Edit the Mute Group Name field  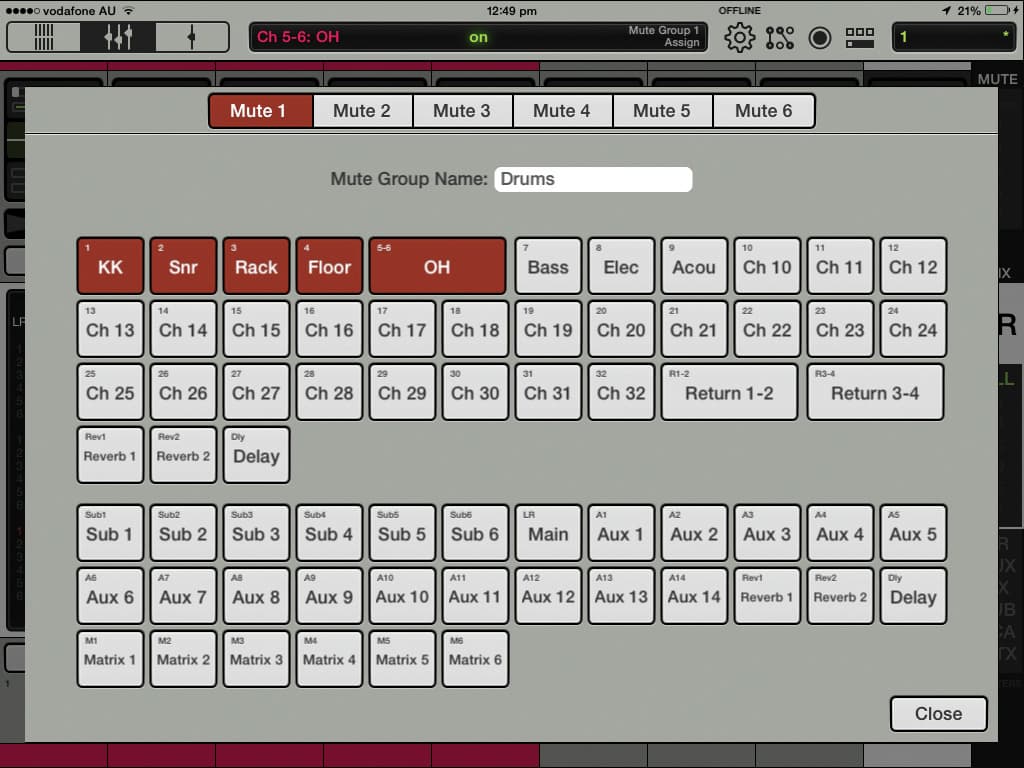point(593,179)
